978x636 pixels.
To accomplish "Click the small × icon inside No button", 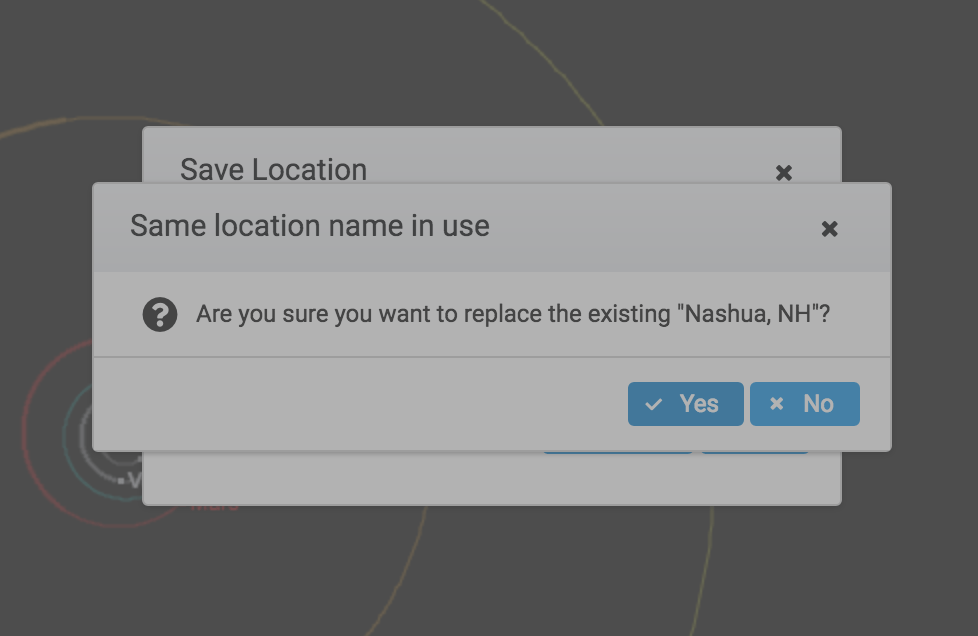I will pos(777,404).
